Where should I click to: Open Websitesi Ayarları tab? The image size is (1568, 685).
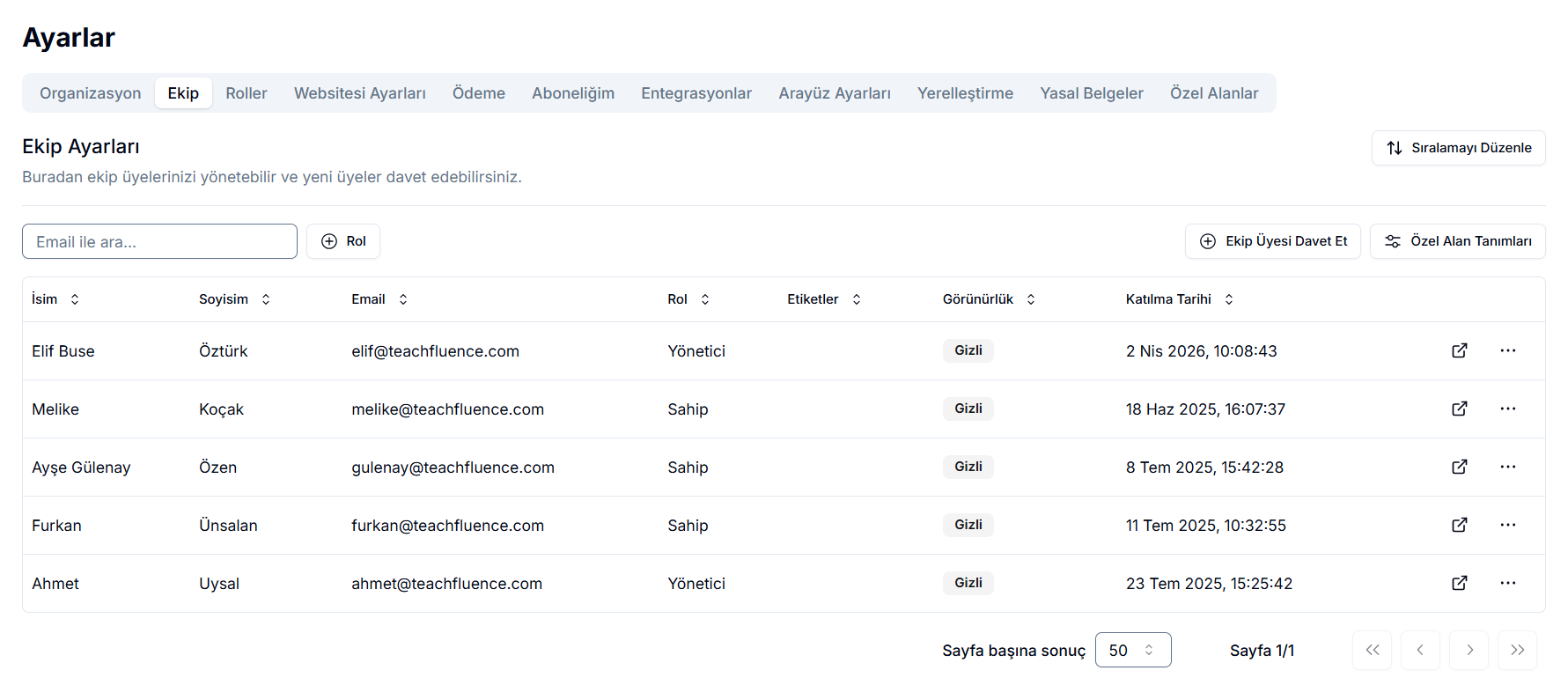point(360,93)
